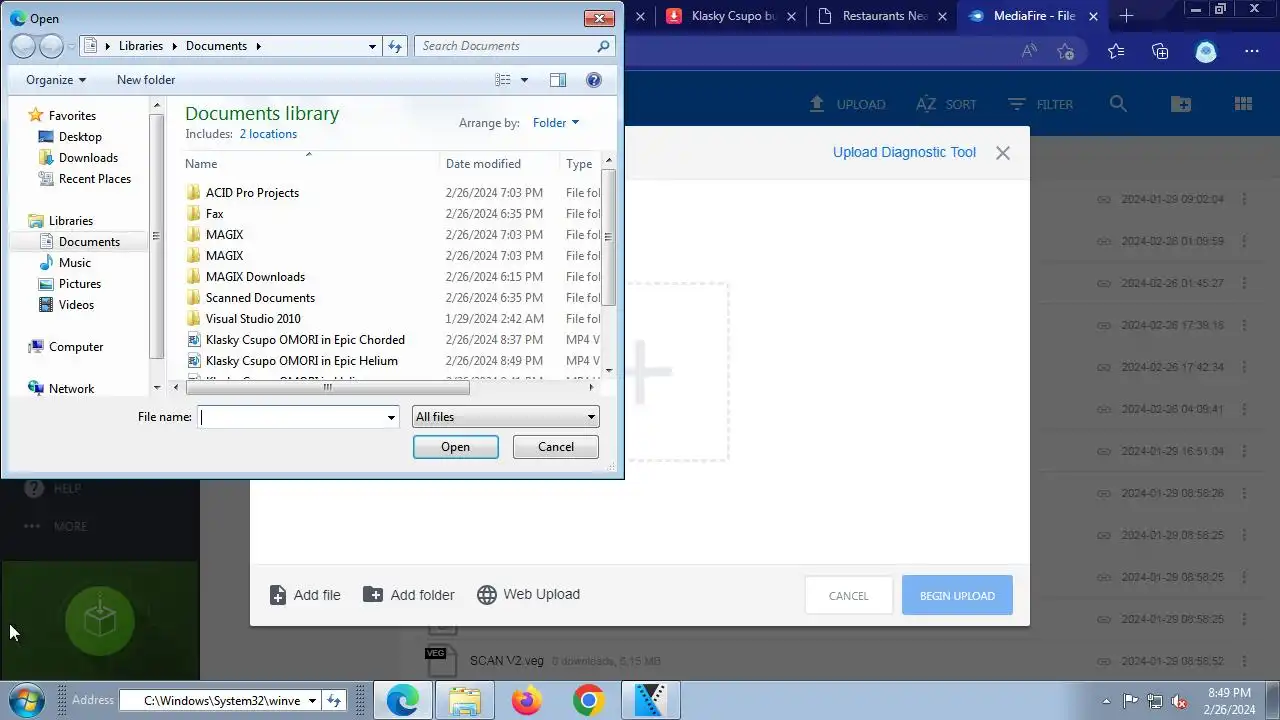Open Firefox from the taskbar

tap(526, 701)
